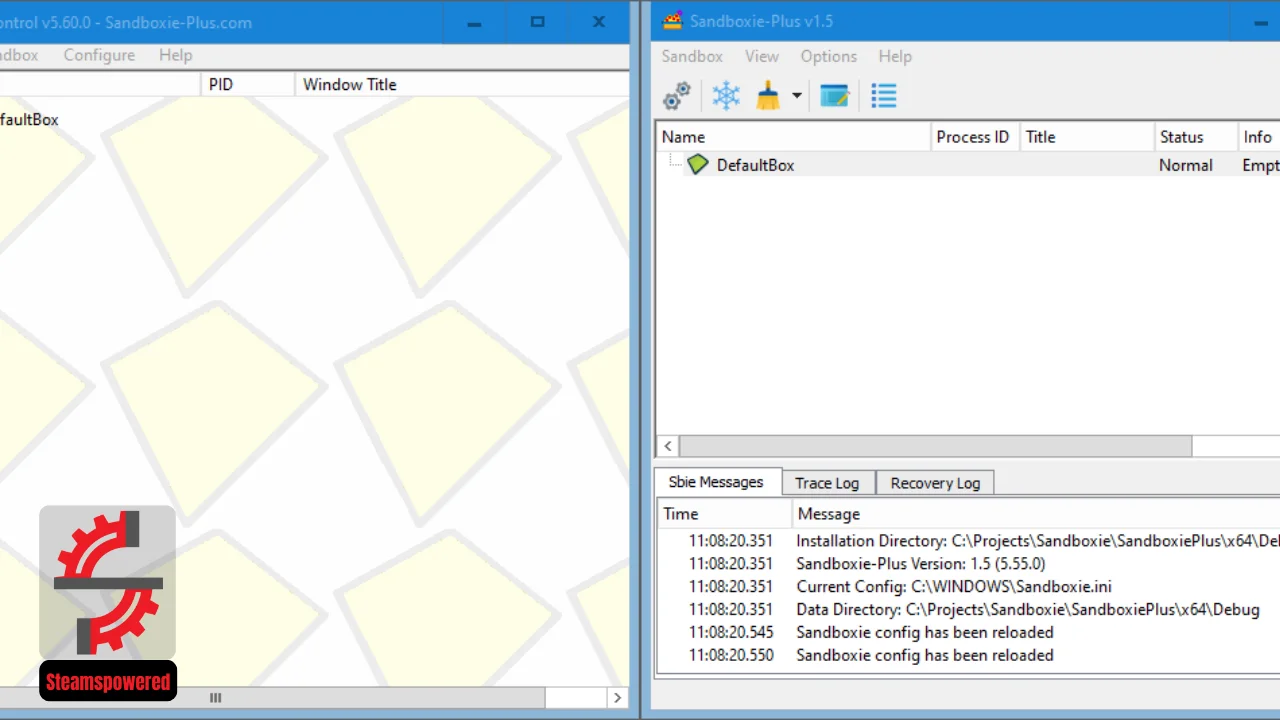
Task: Click the Info column header
Action: [x=1259, y=137]
